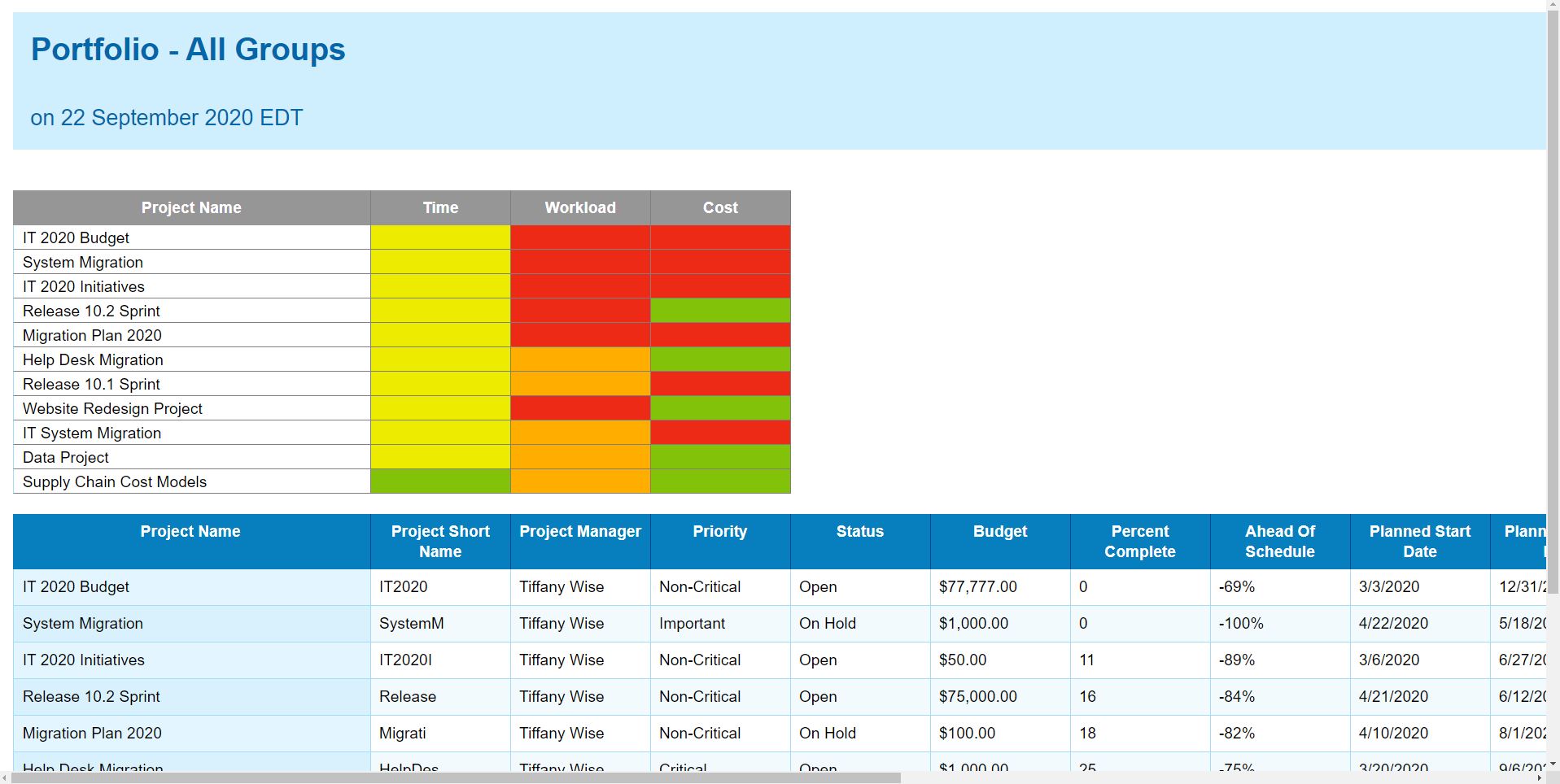This screenshot has height=784, width=1560.
Task: Click the Project Manager column header
Action: (x=580, y=542)
